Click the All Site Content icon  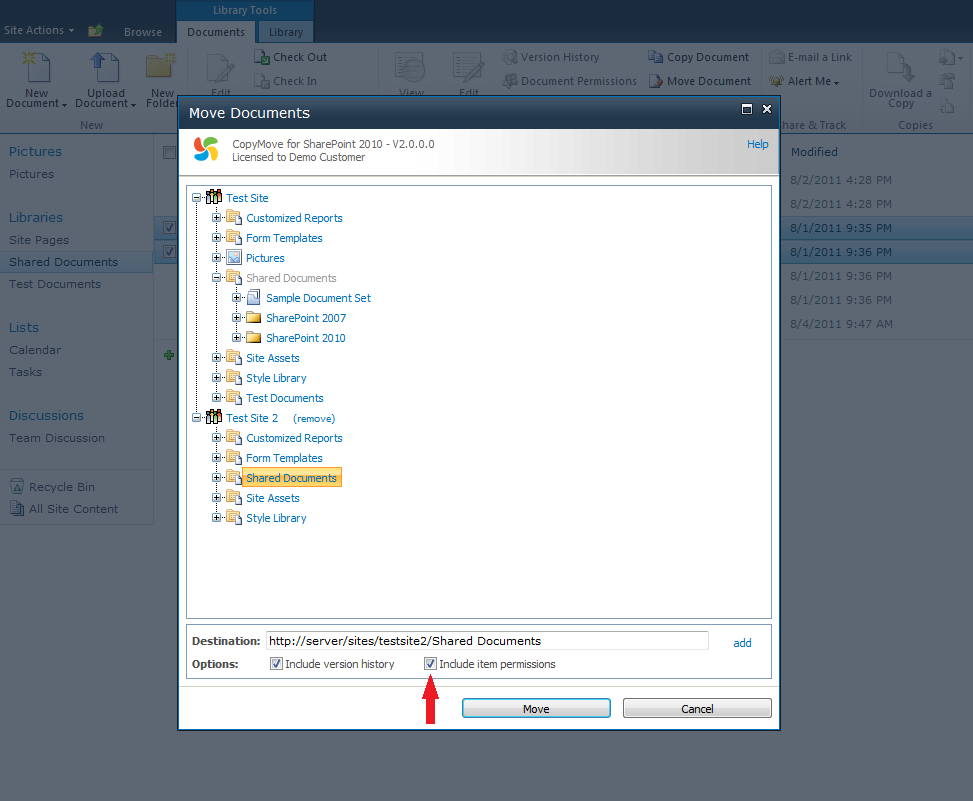tap(17, 509)
